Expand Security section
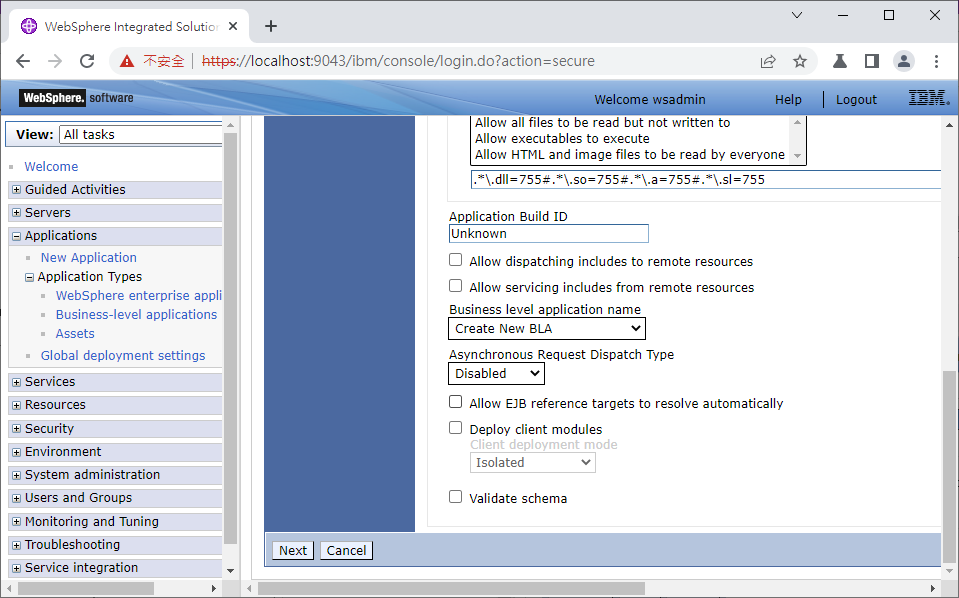959x598 pixels. [x=17, y=429]
